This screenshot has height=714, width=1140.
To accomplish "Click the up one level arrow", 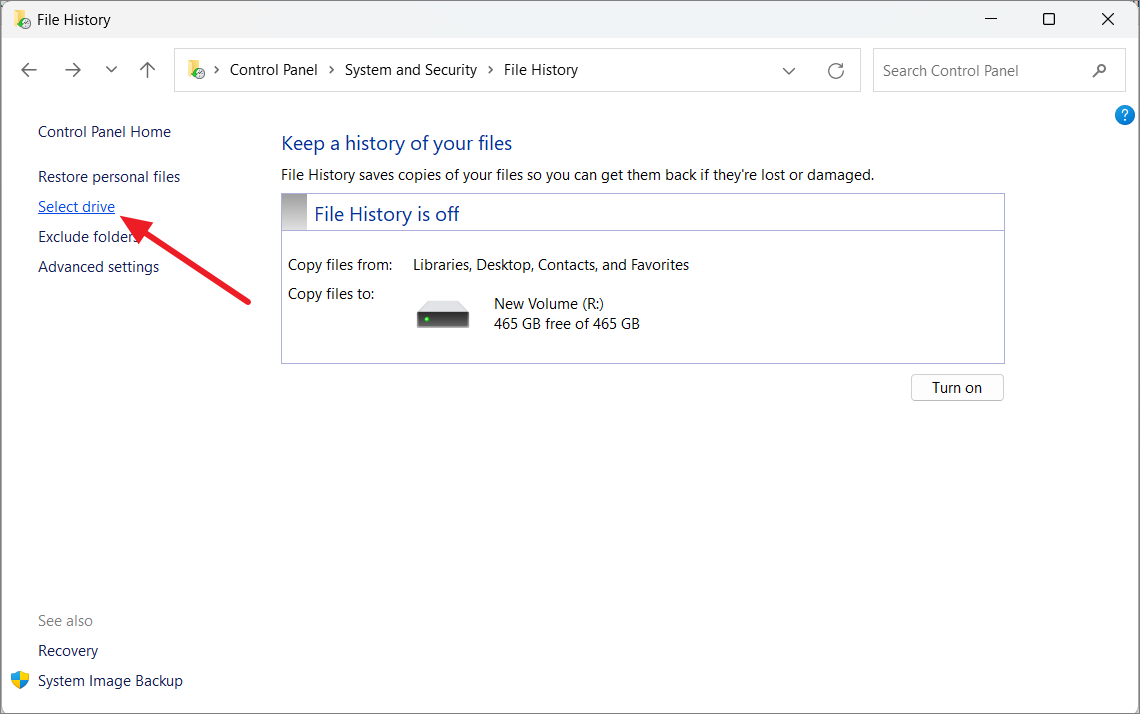I will pos(147,69).
